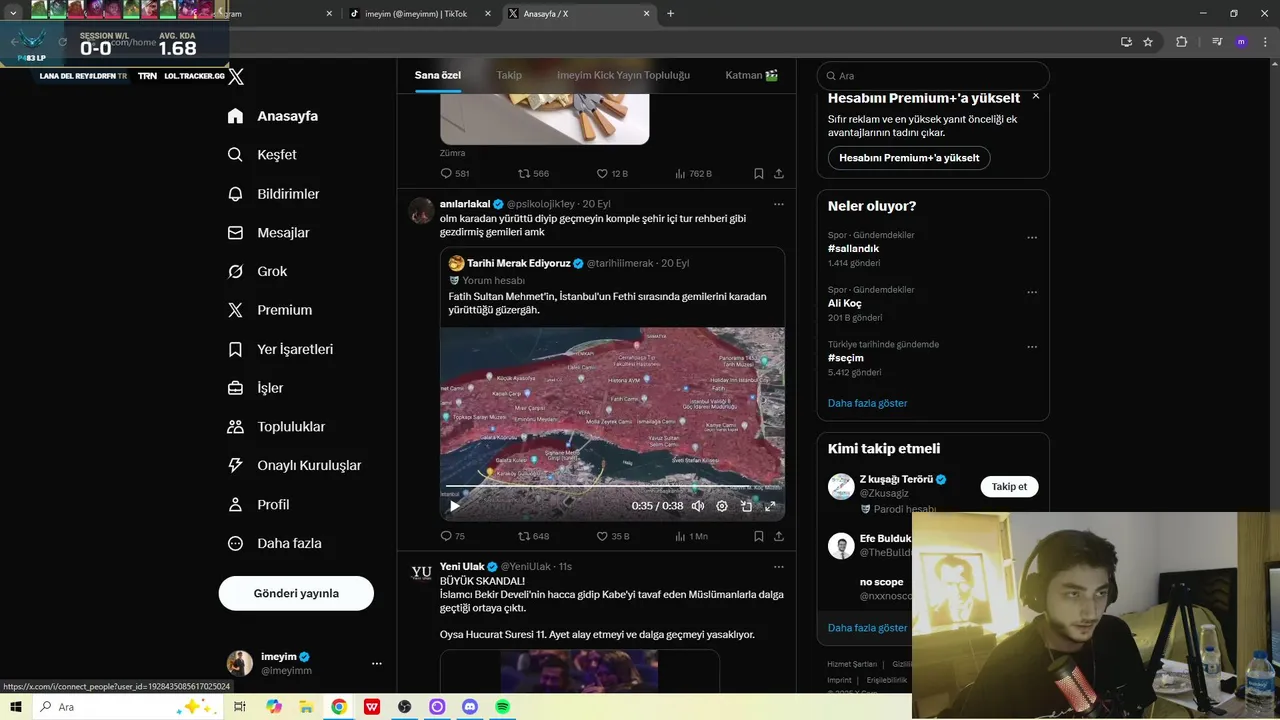Bookmark the anılarlakal video post
This screenshot has width=1280, height=720.
click(758, 536)
